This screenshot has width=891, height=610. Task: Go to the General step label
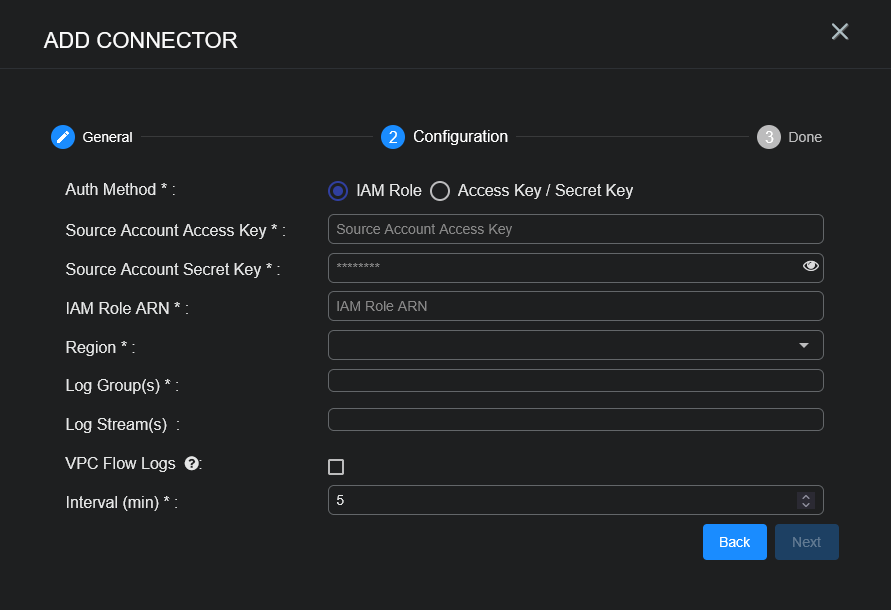pos(107,137)
